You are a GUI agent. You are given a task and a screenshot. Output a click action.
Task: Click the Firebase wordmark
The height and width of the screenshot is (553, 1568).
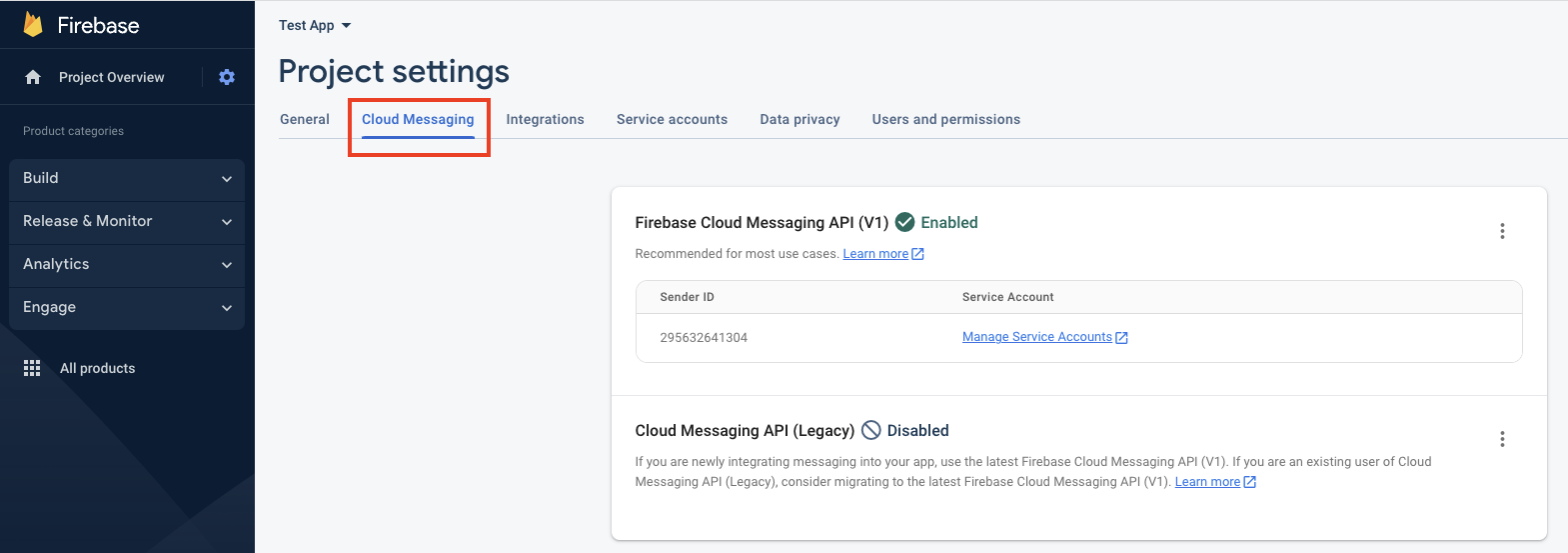coord(98,26)
